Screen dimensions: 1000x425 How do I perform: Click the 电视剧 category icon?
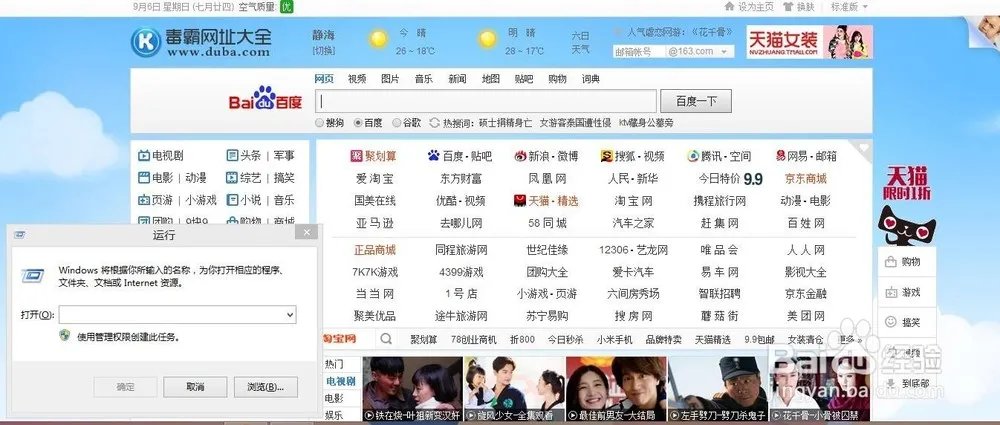pos(143,155)
